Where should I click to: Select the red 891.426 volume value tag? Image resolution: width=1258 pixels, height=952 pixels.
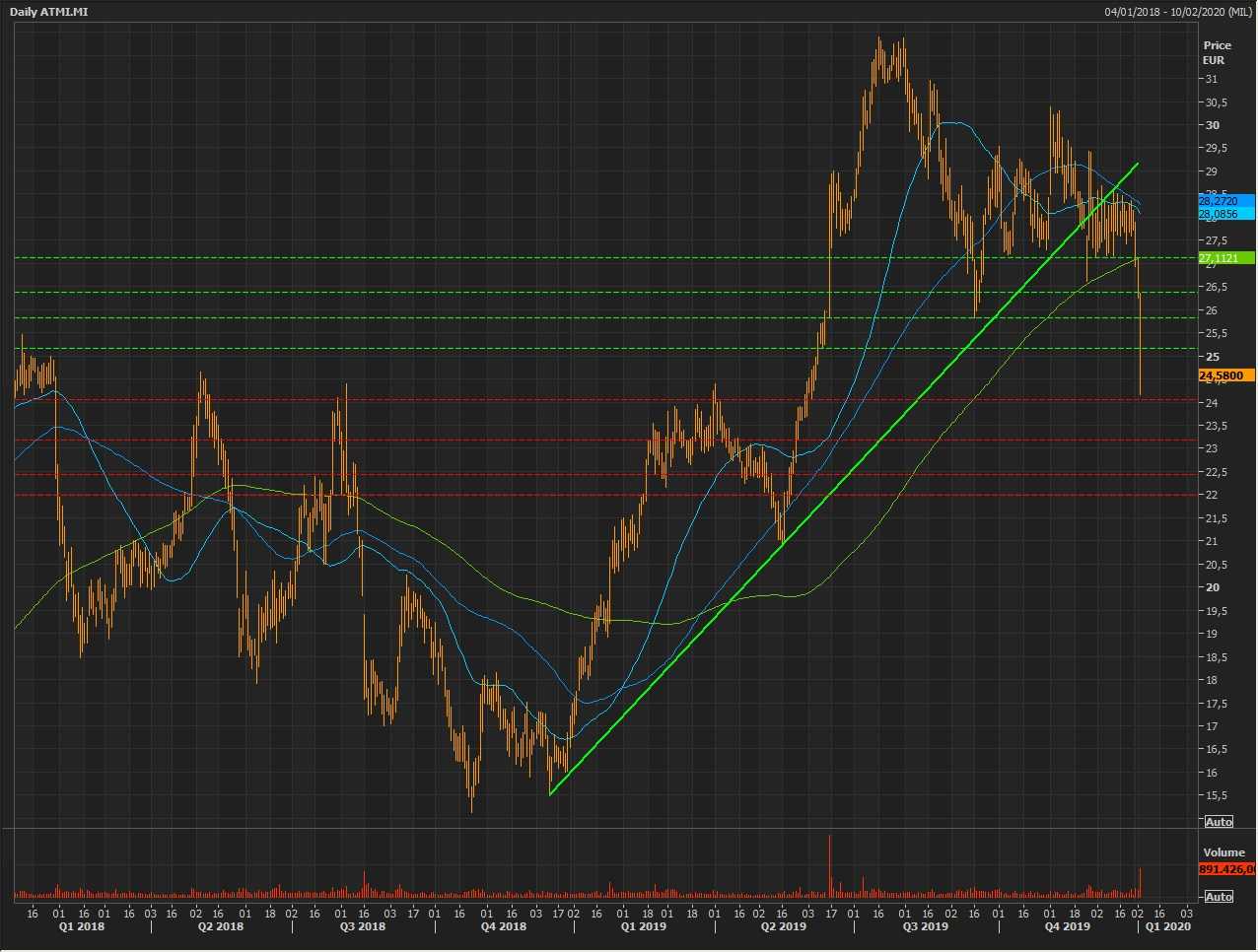(x=1226, y=869)
